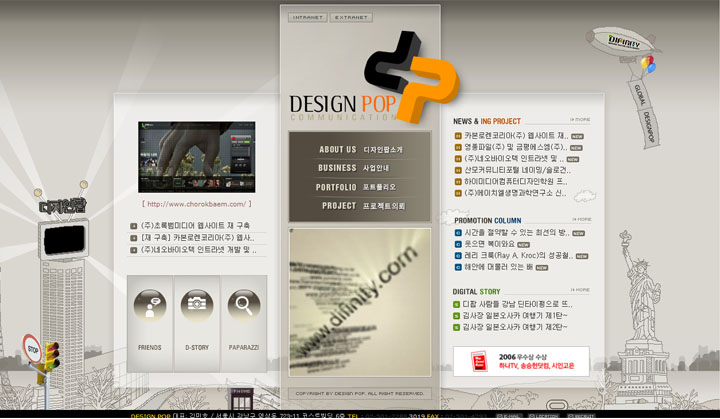Viewport: 720px width, 419px height.
Task: Open portfolio item [재 구축] 카본로렌코리아(주) 웹사..
Action: tap(197, 238)
